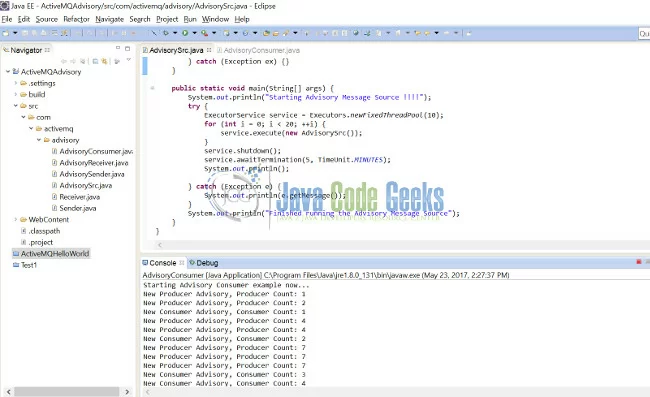Viewport: 650px width, 397px height.
Task: Collapse the ActiveMQAdvisory project node
Action: tap(8, 72)
